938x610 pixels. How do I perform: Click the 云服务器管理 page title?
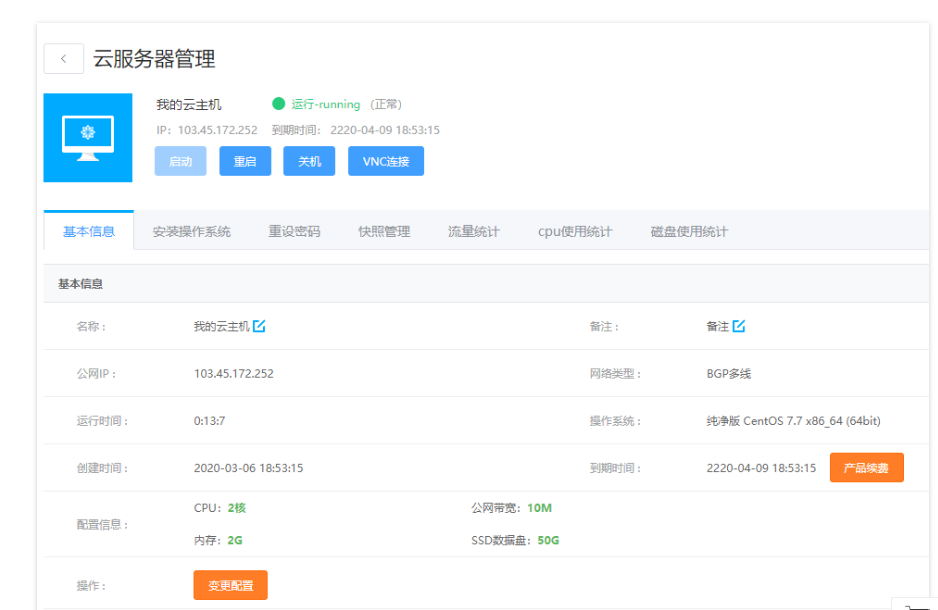click(x=154, y=59)
